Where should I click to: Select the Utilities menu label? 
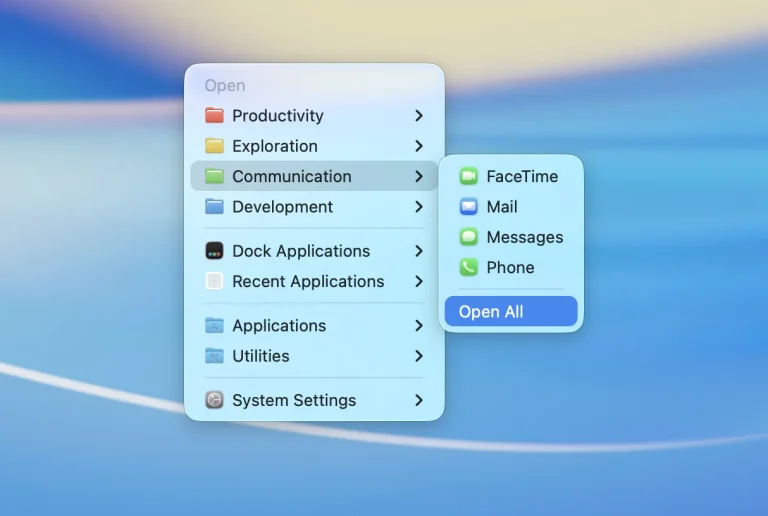coord(261,356)
